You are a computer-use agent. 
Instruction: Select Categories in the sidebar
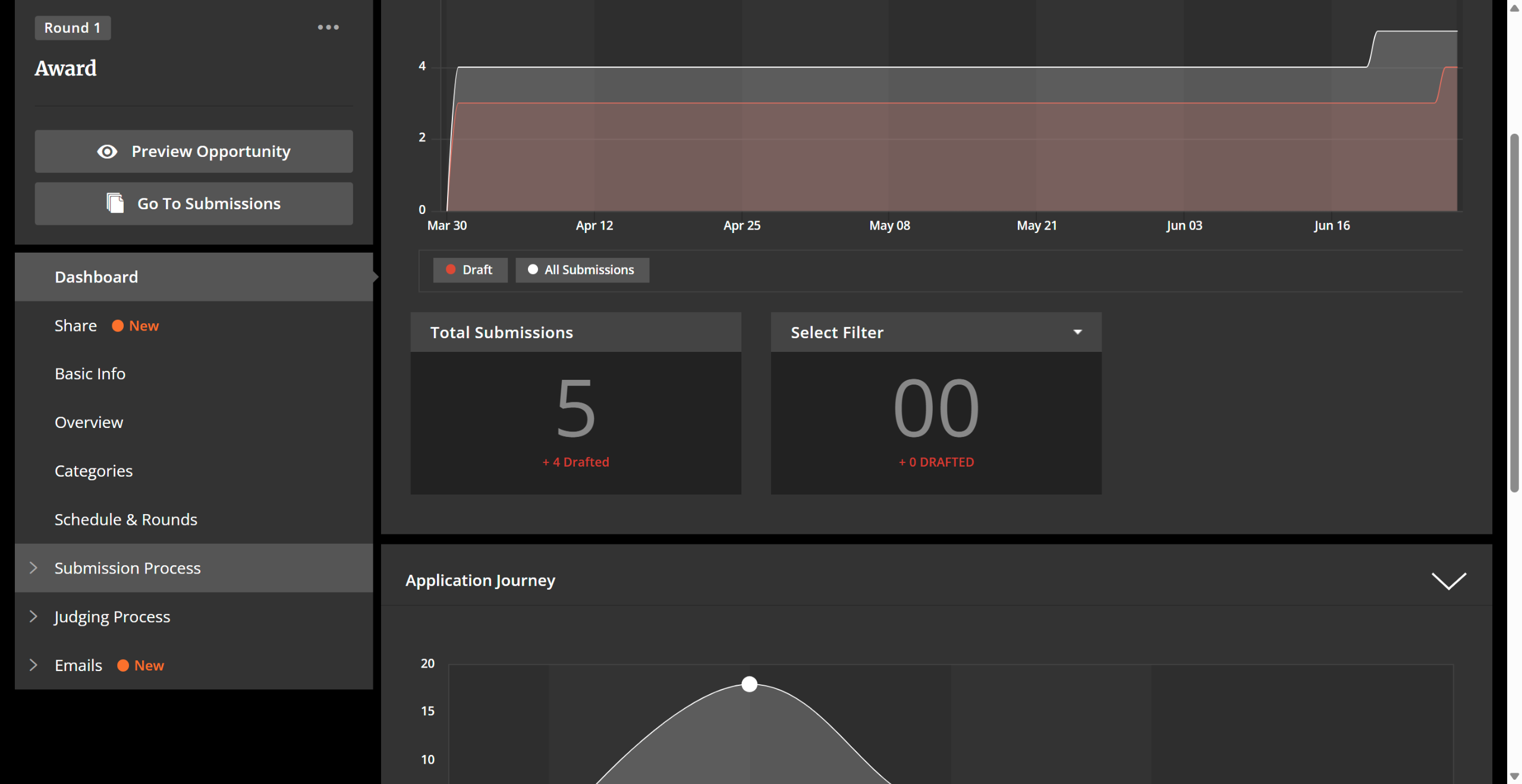pyautogui.click(x=93, y=471)
